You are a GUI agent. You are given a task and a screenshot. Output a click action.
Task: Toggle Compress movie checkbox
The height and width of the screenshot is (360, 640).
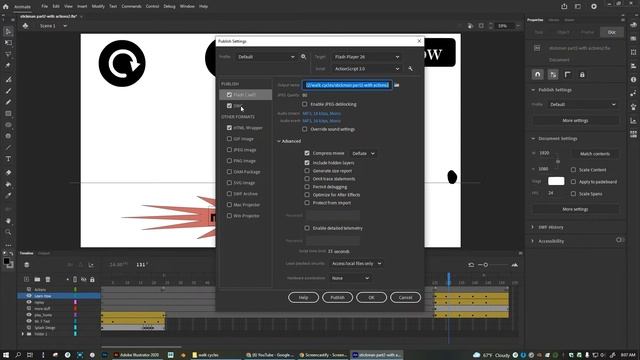[307, 153]
